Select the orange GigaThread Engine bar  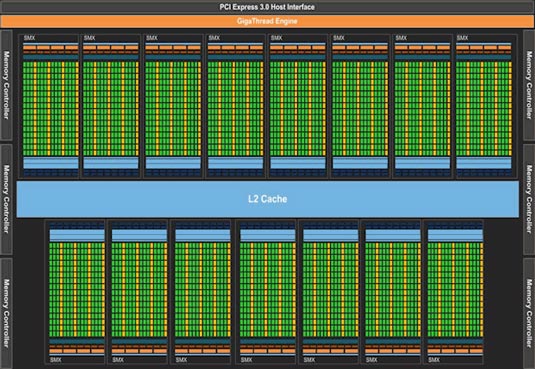[x=267, y=21]
